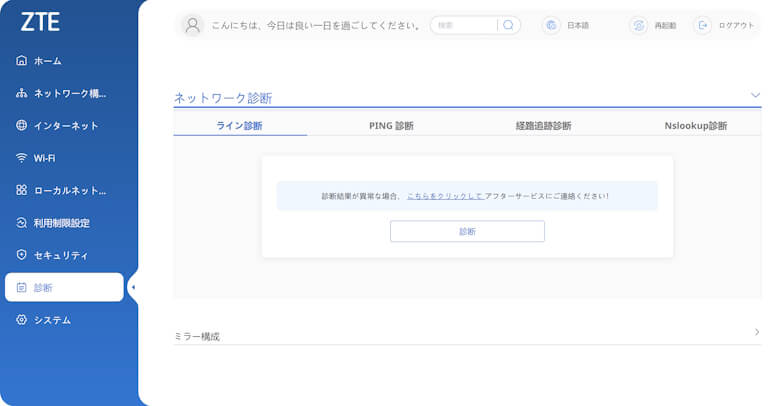Click the Internet globe icon
This screenshot has width=780, height=406.
pyautogui.click(x=21, y=126)
